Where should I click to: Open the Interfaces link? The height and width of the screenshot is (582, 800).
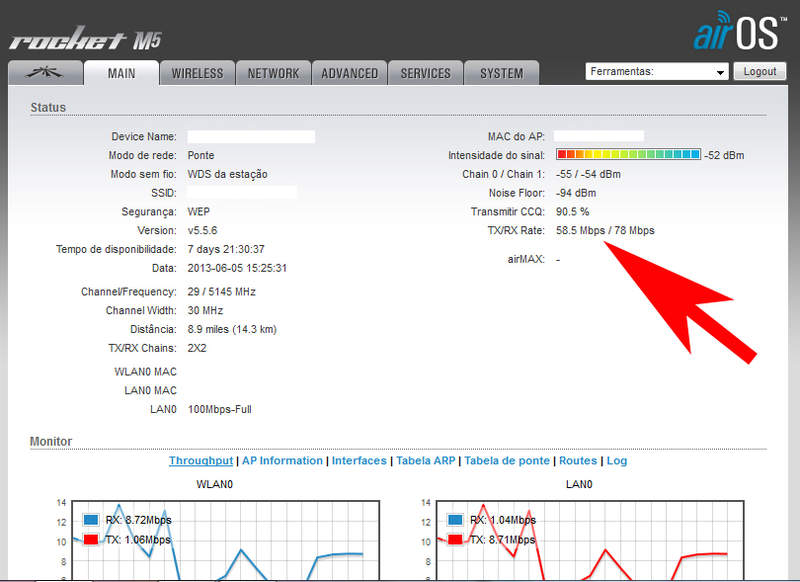coord(359,461)
